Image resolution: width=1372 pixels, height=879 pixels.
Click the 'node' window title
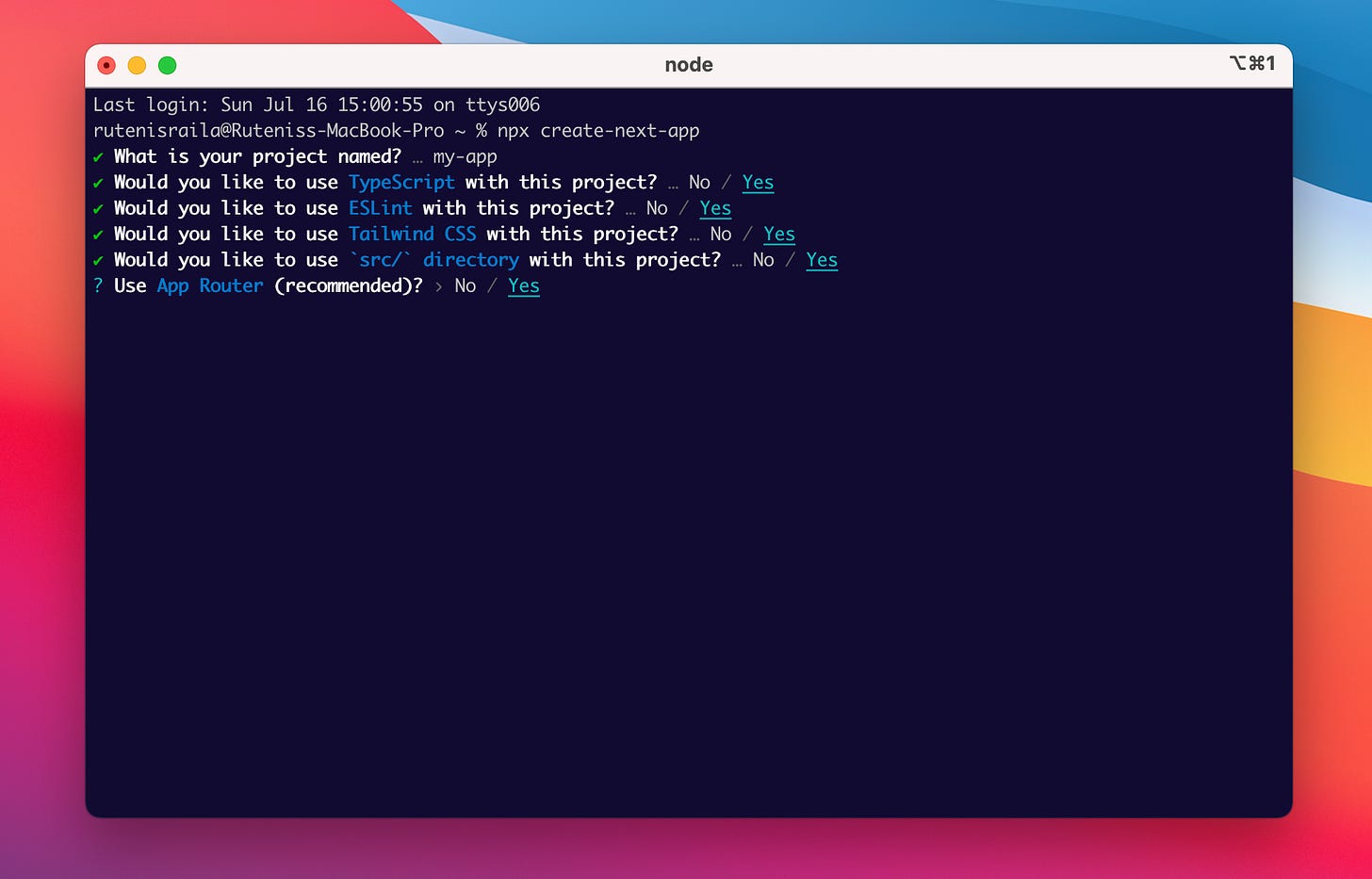(689, 65)
